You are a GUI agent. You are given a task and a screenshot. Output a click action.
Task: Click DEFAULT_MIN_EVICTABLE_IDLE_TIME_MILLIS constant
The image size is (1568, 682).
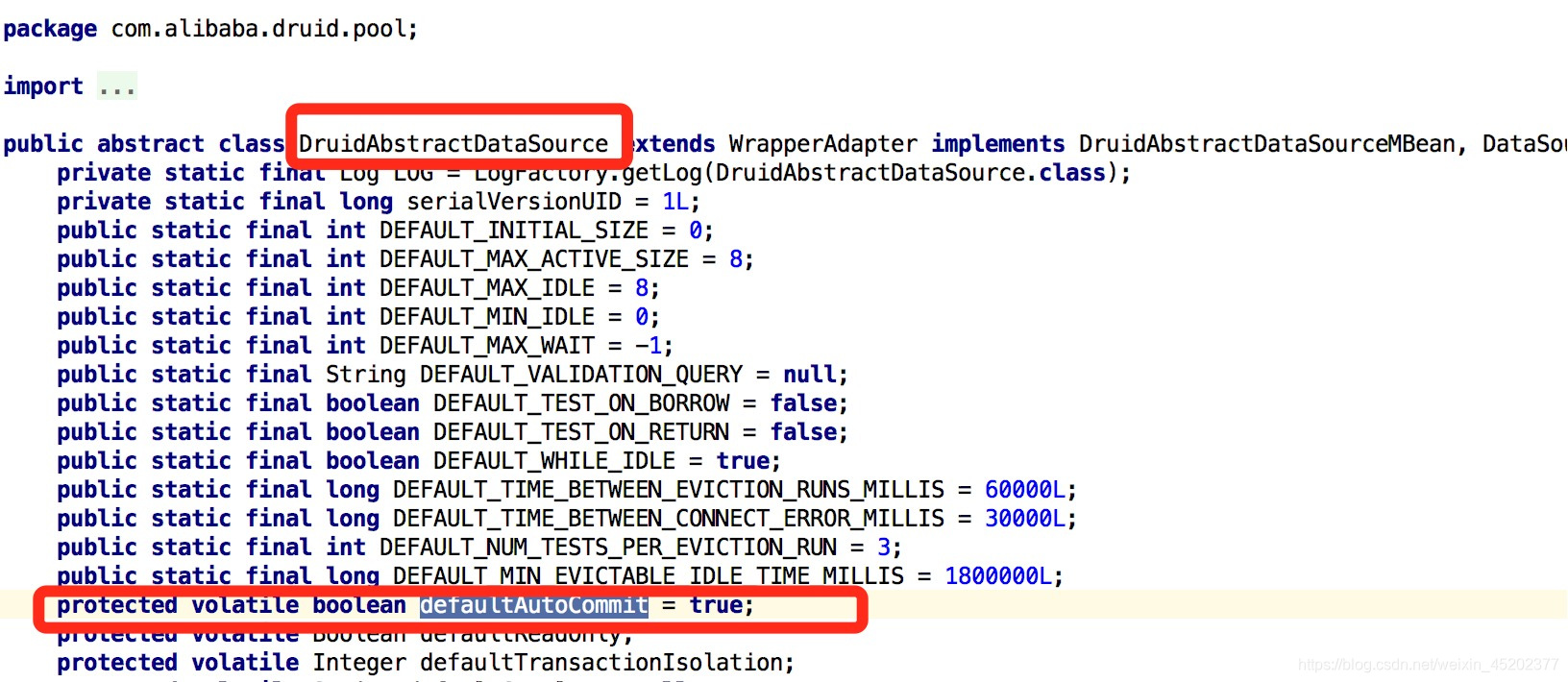(649, 576)
